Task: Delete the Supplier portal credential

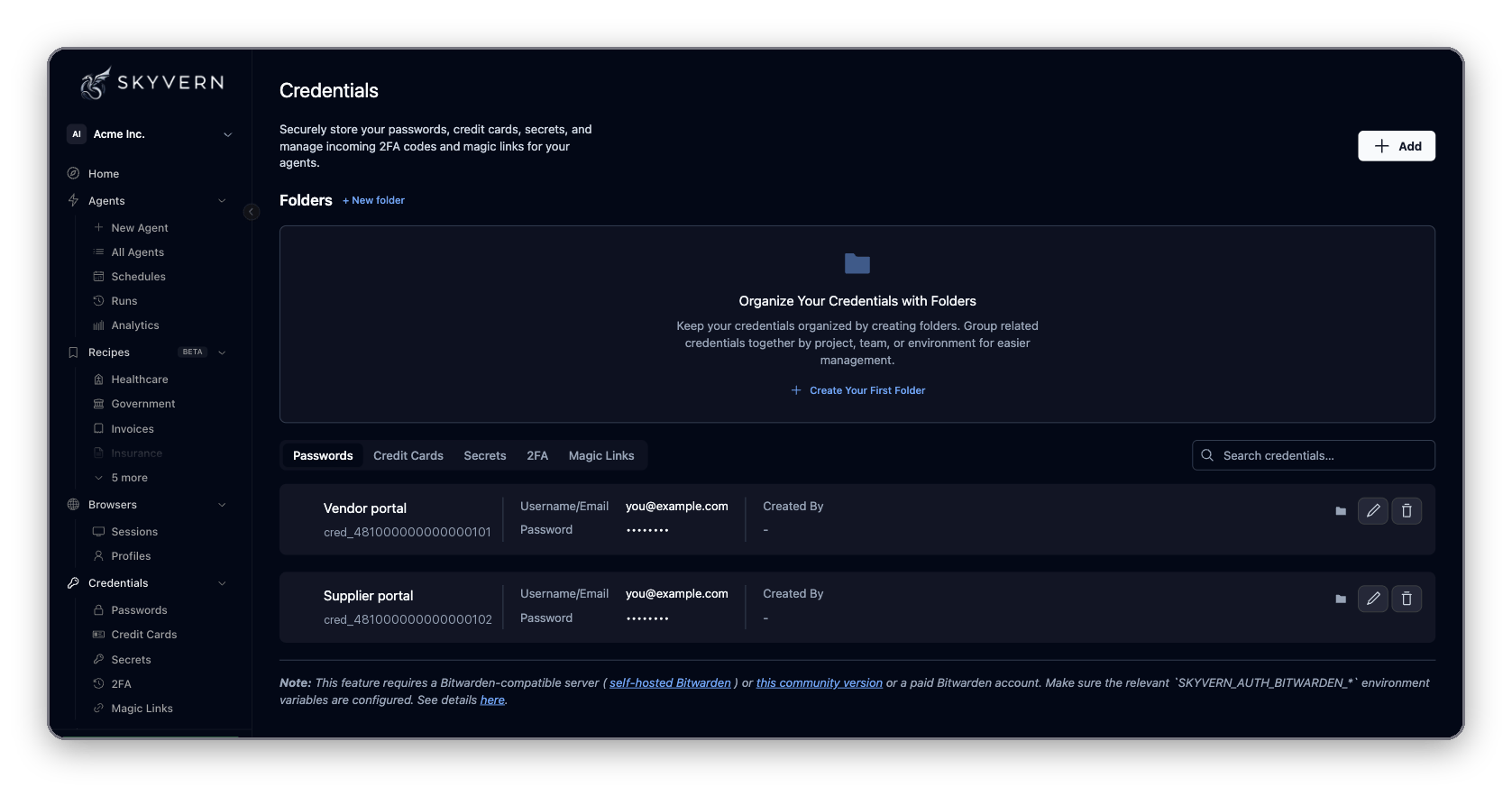Action: coord(1407,599)
